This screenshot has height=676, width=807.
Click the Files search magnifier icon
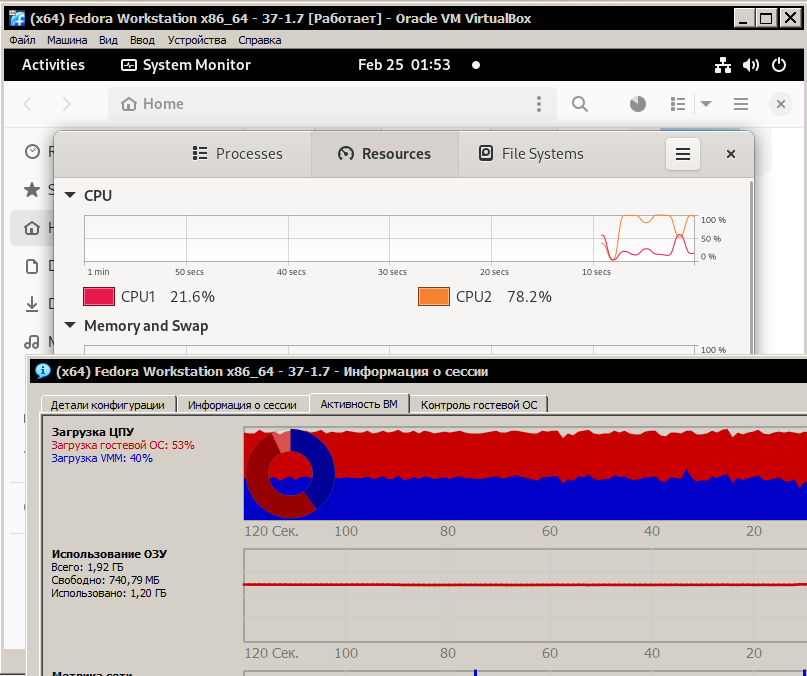(x=579, y=104)
